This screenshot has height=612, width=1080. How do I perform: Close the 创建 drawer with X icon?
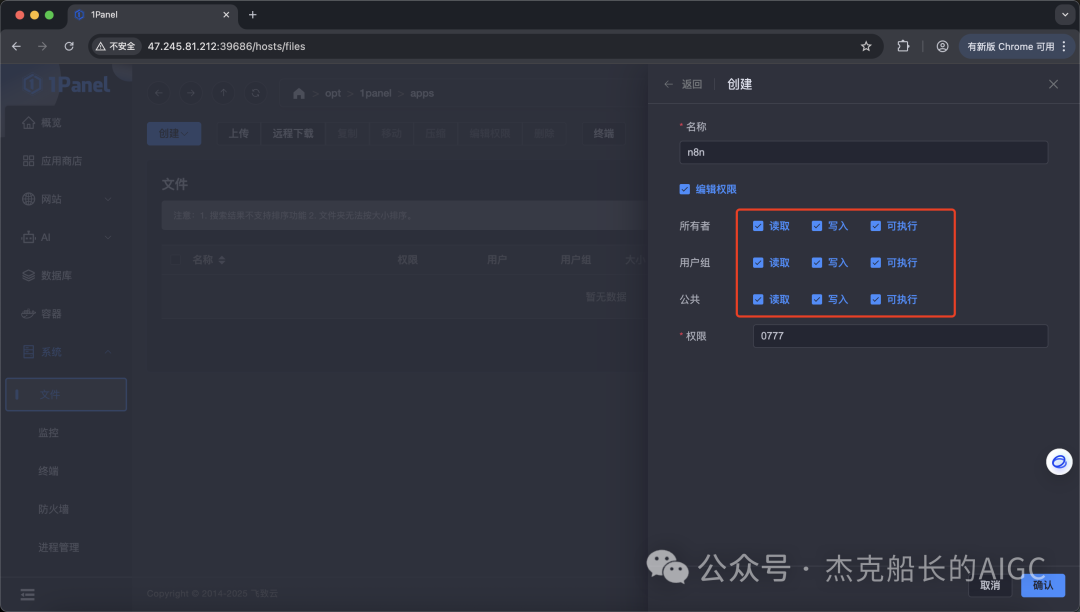click(x=1053, y=84)
